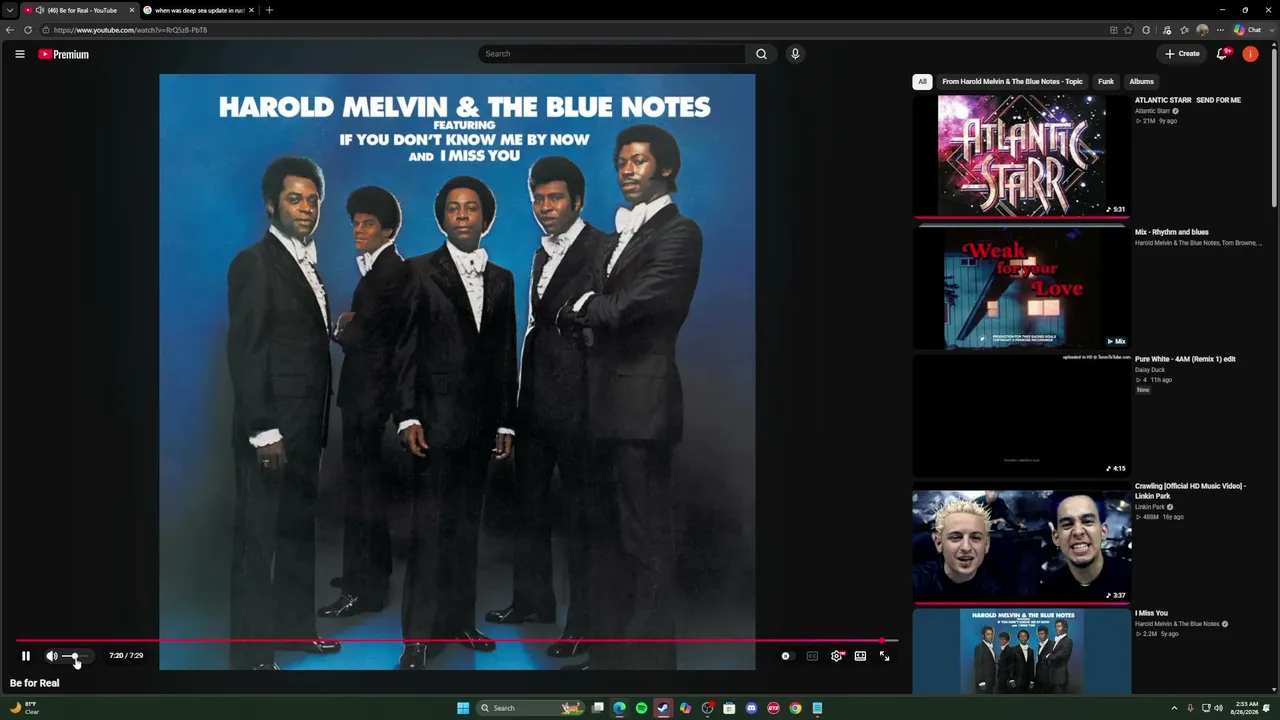Go to YouTube Premium home via logo
This screenshot has width=1280, height=720.
64,54
